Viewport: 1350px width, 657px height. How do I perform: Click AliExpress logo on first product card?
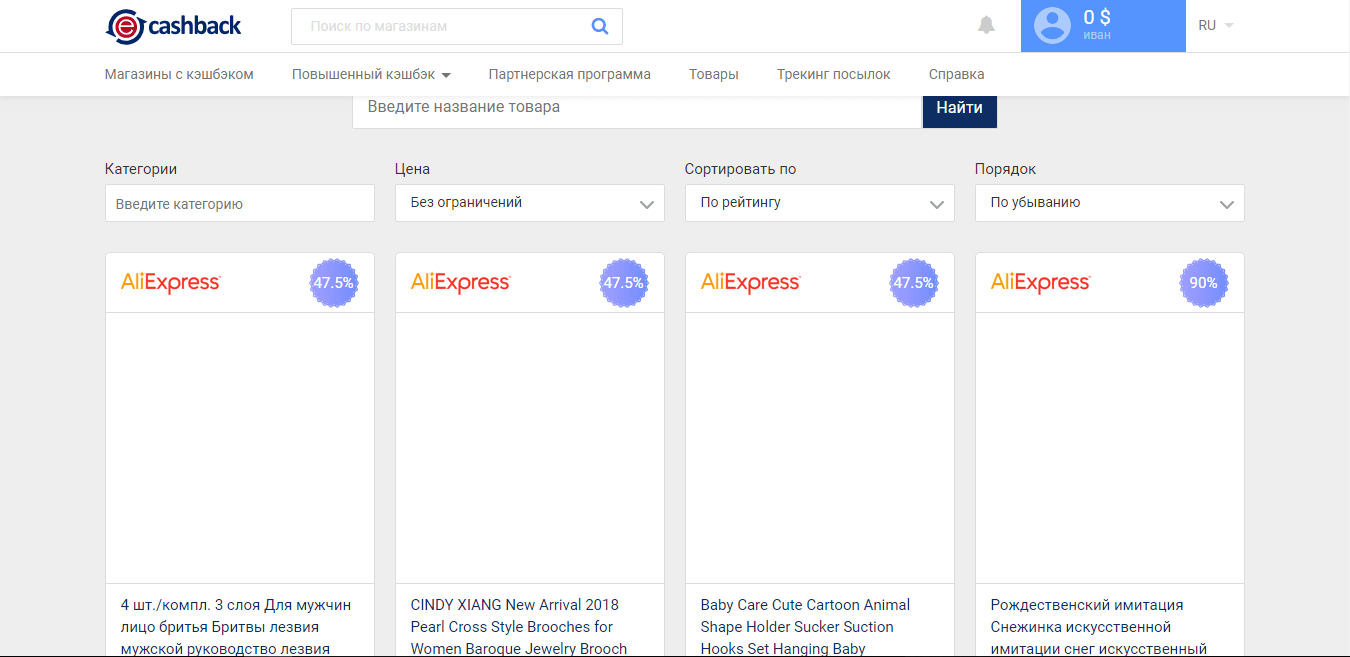point(171,283)
